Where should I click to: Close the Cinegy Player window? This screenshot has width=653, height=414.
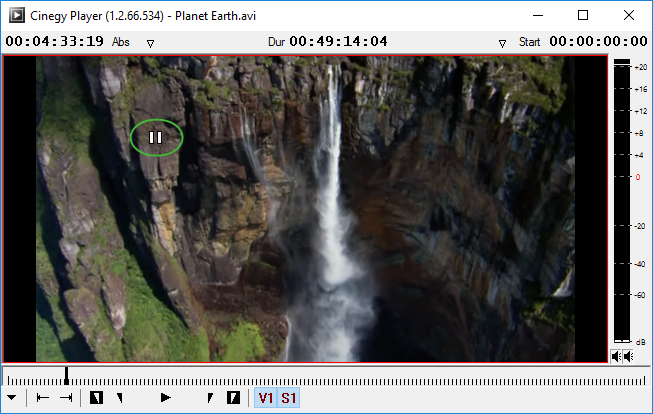[x=629, y=15]
